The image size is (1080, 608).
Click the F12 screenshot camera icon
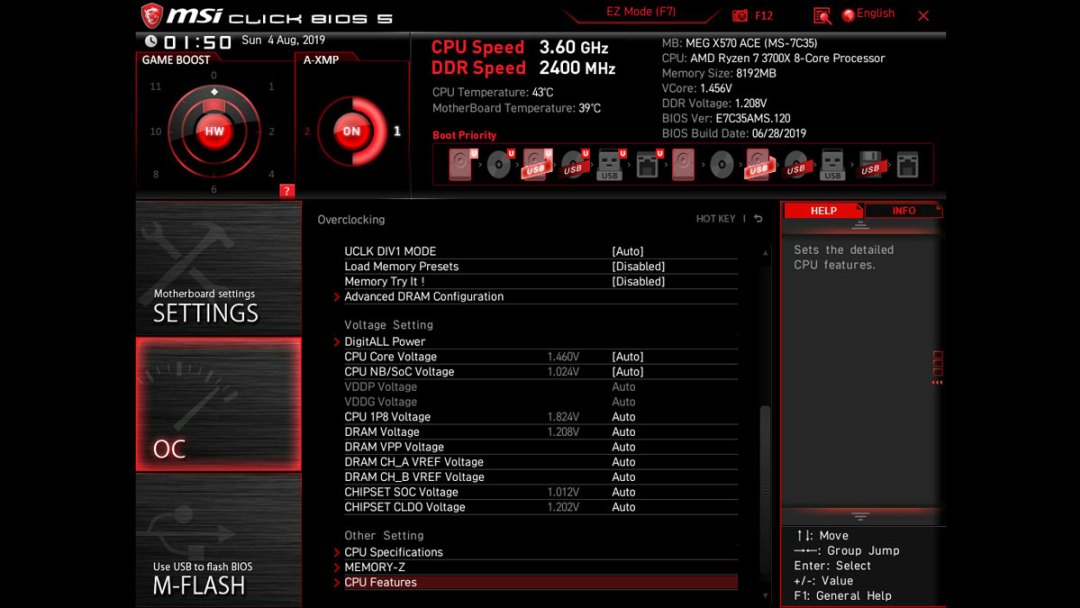740,15
